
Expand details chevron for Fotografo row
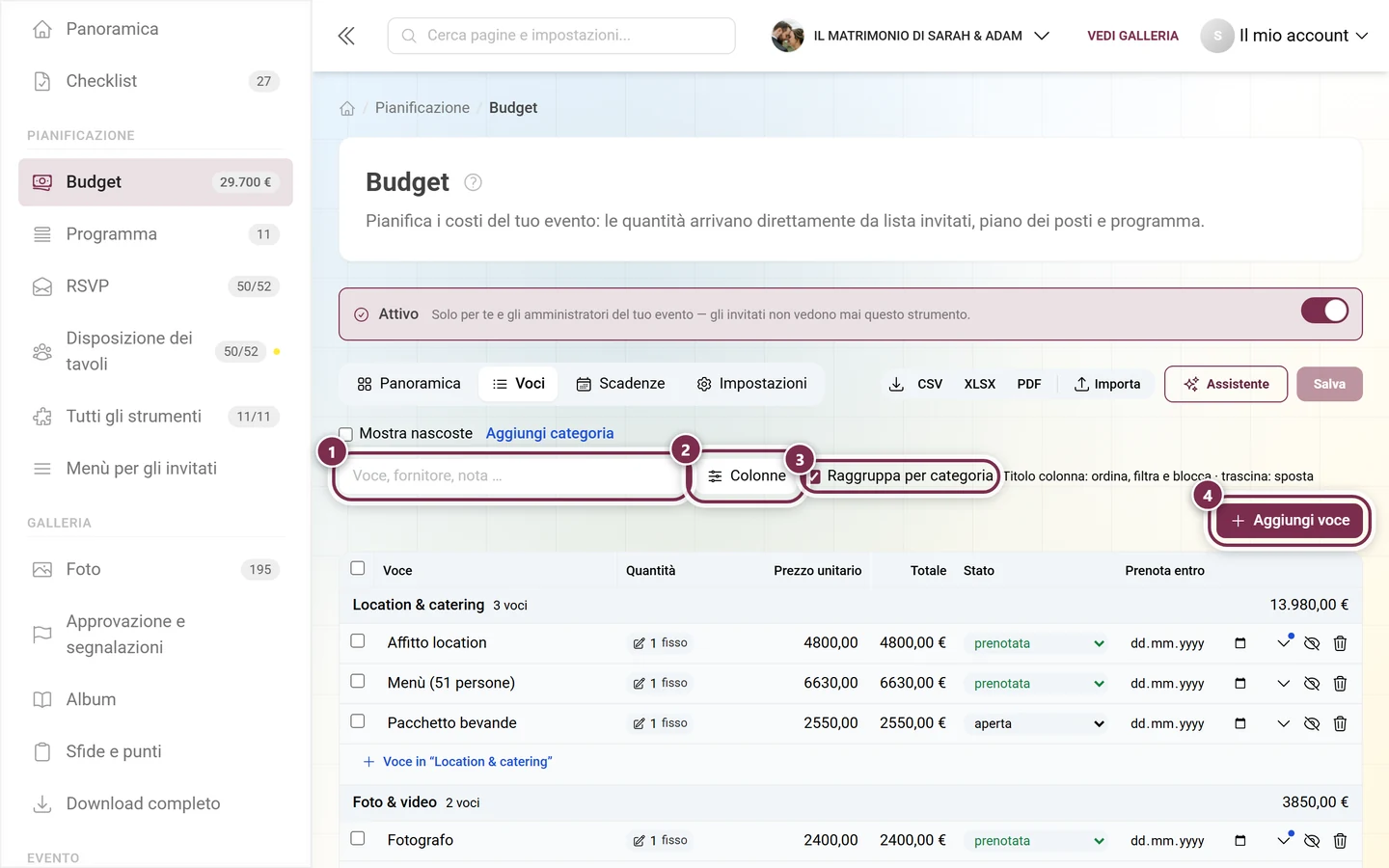tap(1283, 840)
